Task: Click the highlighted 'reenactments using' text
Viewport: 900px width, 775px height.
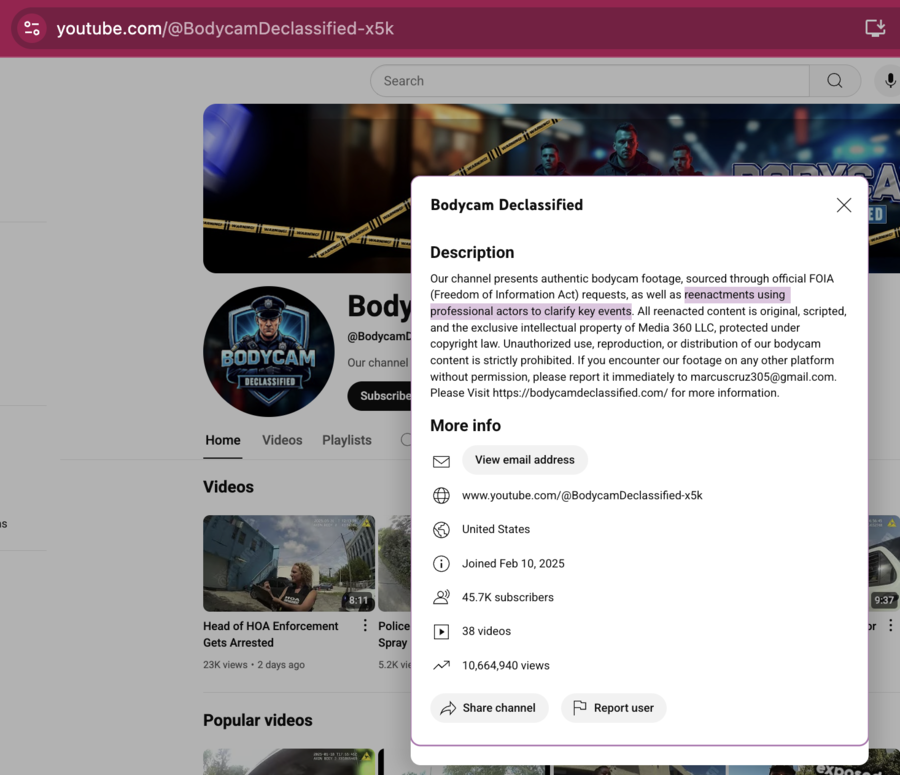Action: click(x=734, y=294)
